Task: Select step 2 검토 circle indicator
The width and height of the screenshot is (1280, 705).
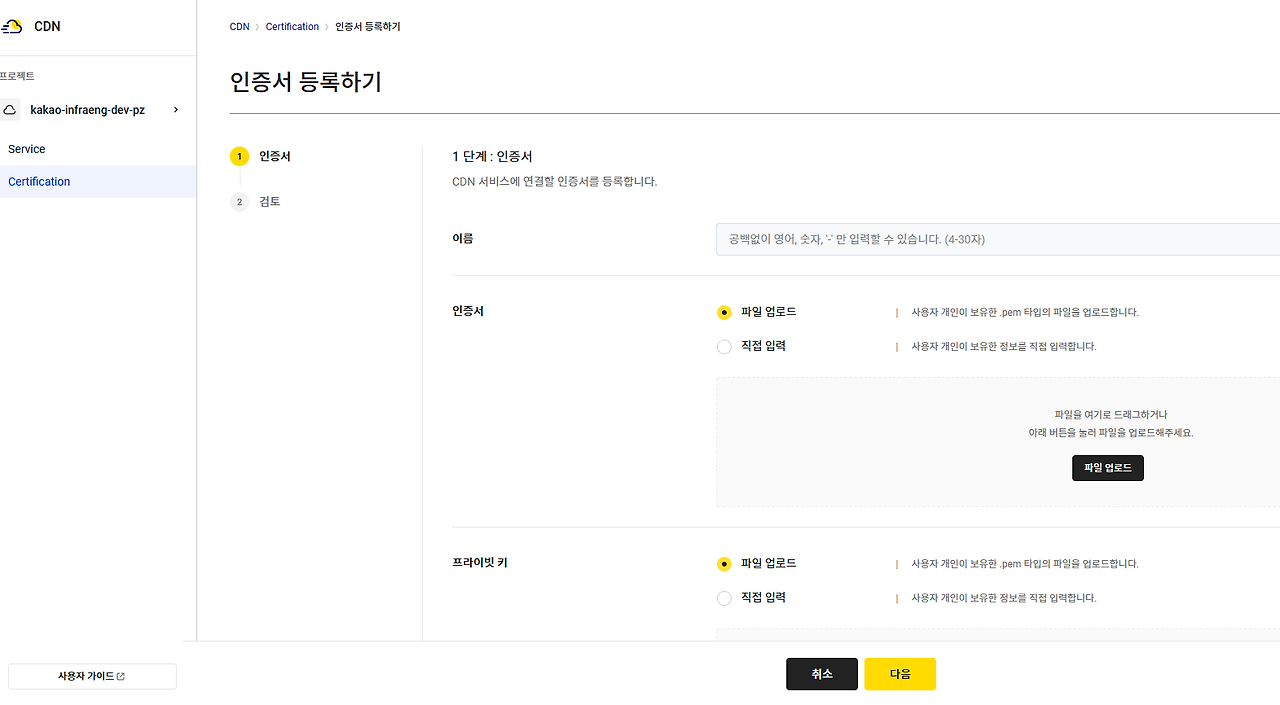Action: click(x=239, y=201)
